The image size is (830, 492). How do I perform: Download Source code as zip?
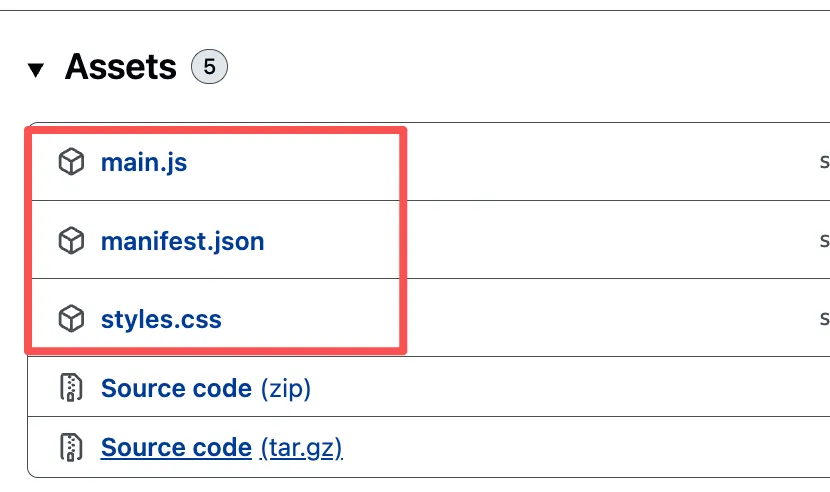tap(176, 388)
